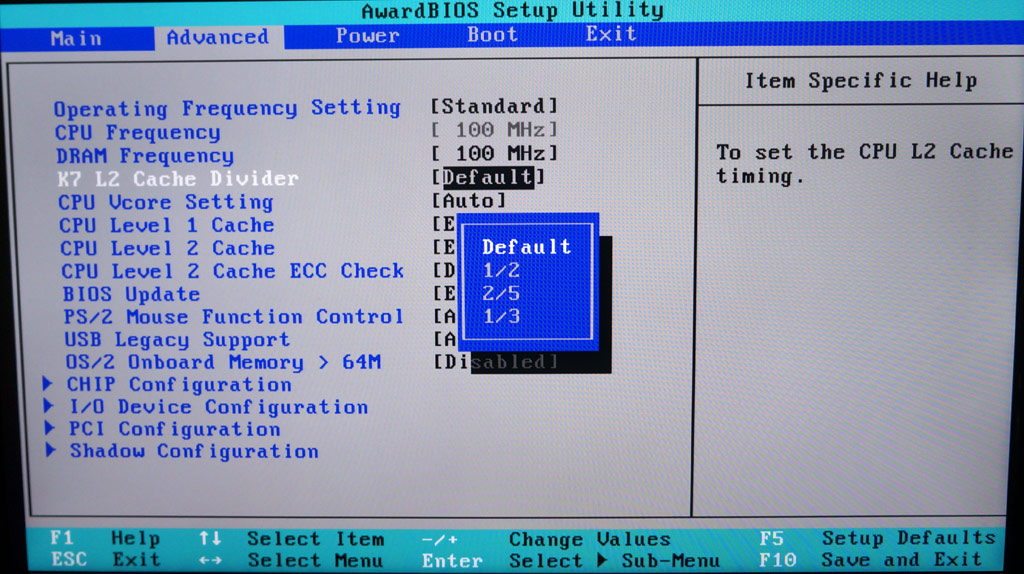The image size is (1024, 574).
Task: Select Operating Frequency Setting label
Action: [x=227, y=108]
